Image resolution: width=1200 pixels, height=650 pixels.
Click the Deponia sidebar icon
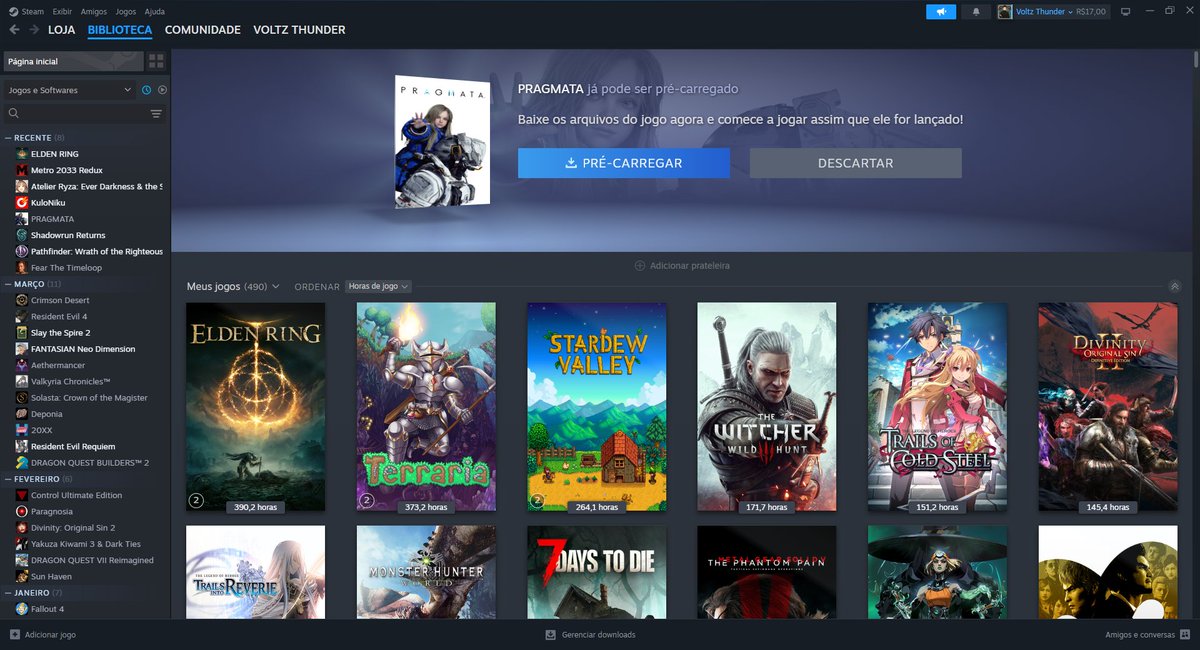22,414
